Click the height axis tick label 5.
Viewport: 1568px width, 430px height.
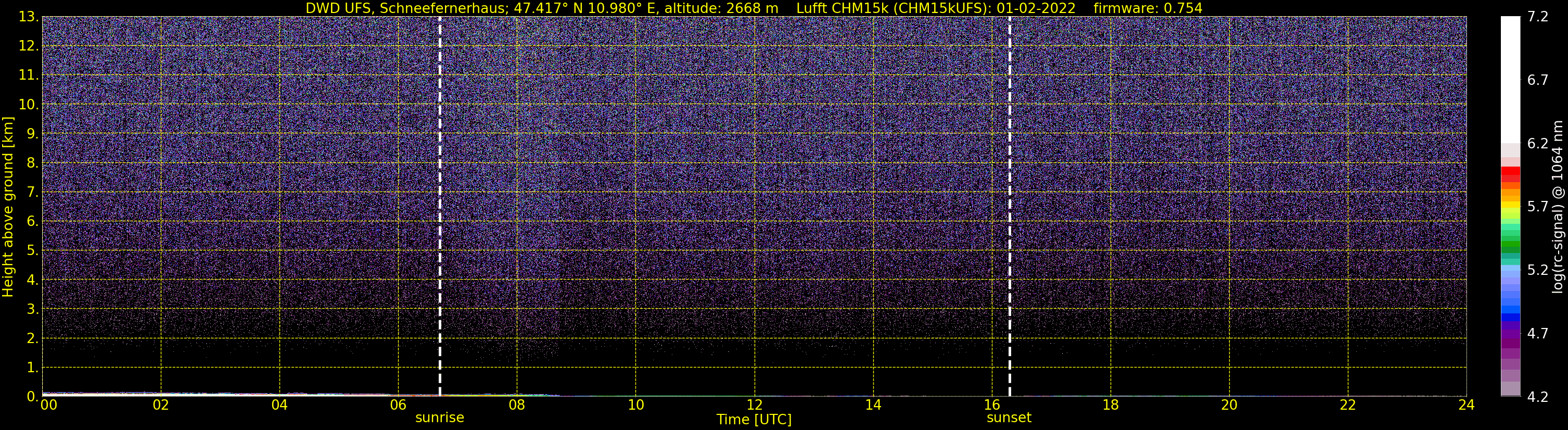tap(32, 251)
